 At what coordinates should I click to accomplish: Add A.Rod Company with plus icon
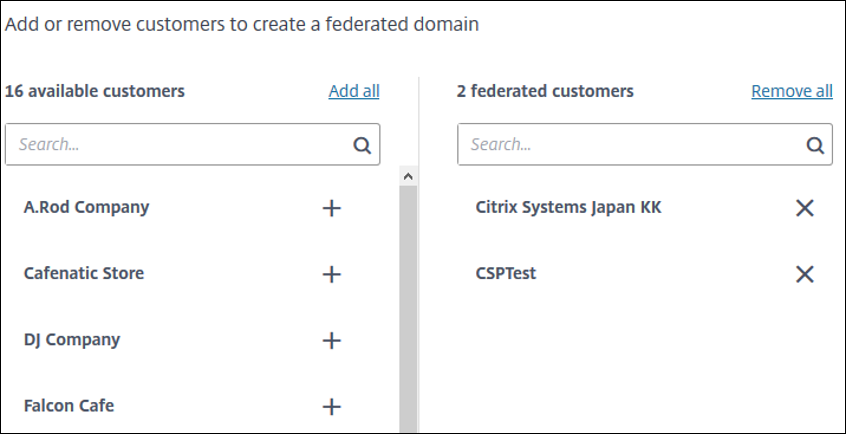coord(332,208)
